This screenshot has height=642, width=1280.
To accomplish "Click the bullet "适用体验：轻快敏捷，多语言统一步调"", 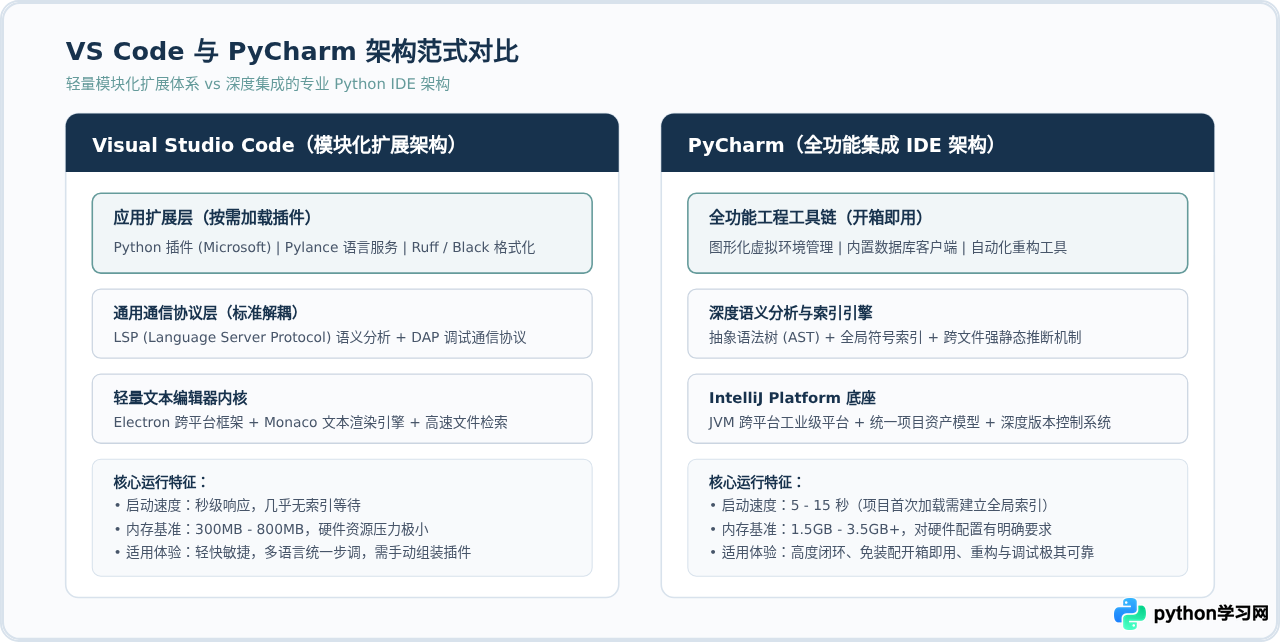I will 292,552.
